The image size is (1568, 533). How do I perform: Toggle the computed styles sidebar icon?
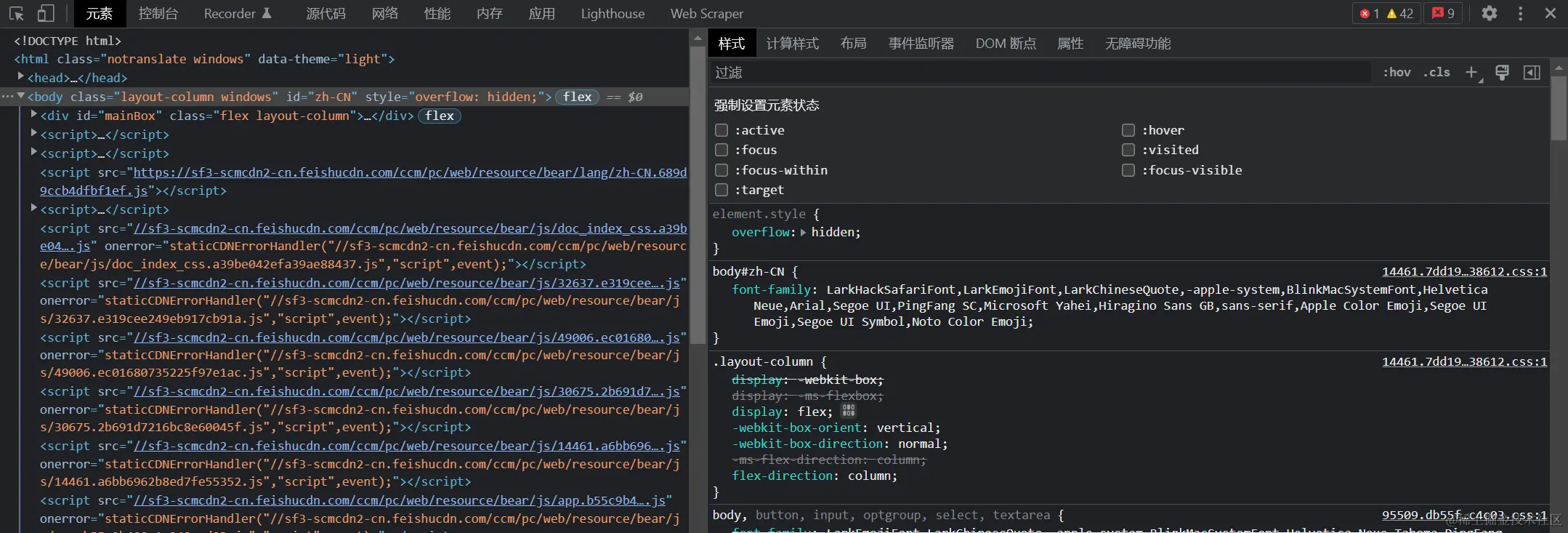click(x=1532, y=72)
